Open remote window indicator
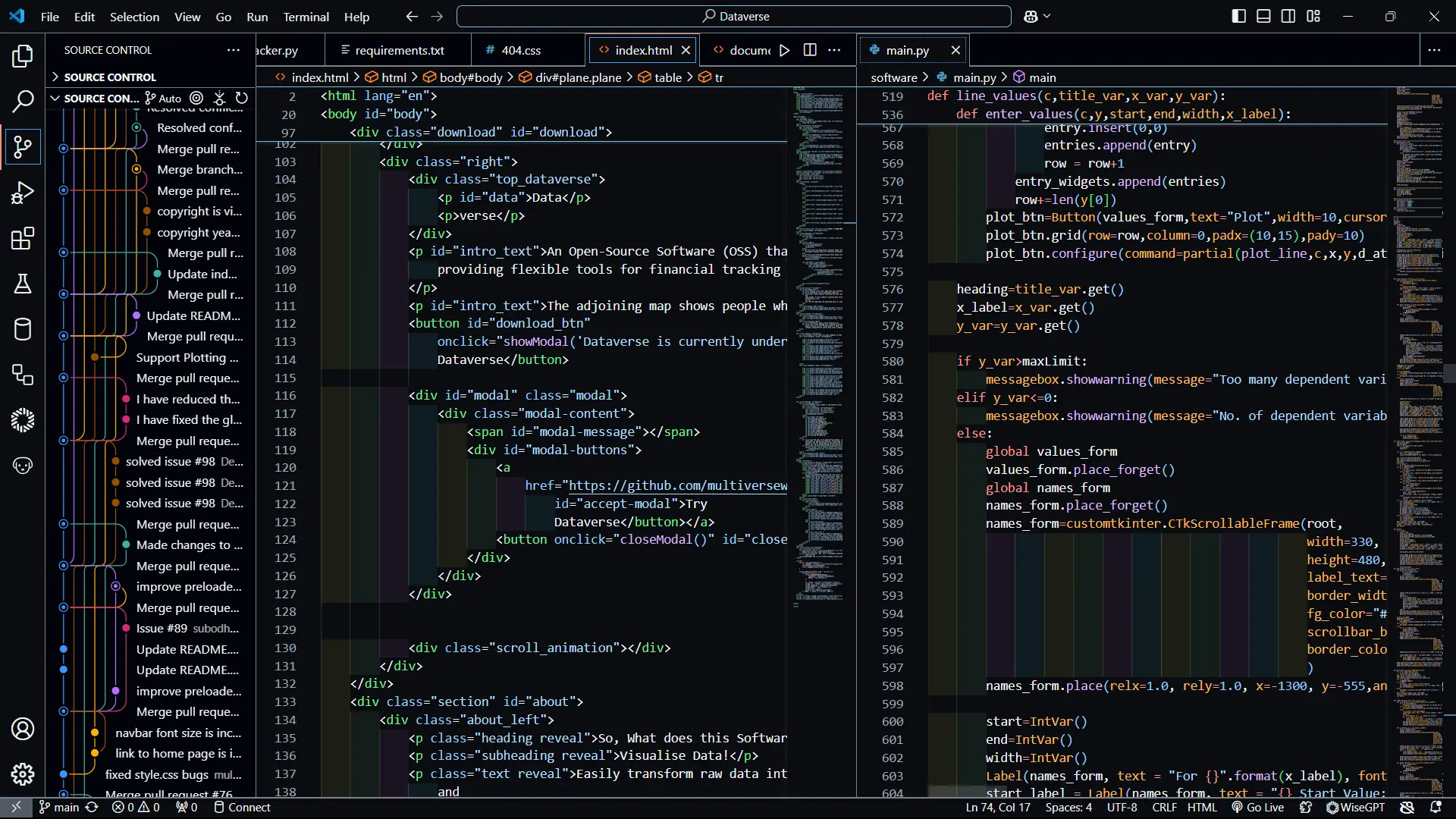The height and width of the screenshot is (819, 1456). [16, 807]
